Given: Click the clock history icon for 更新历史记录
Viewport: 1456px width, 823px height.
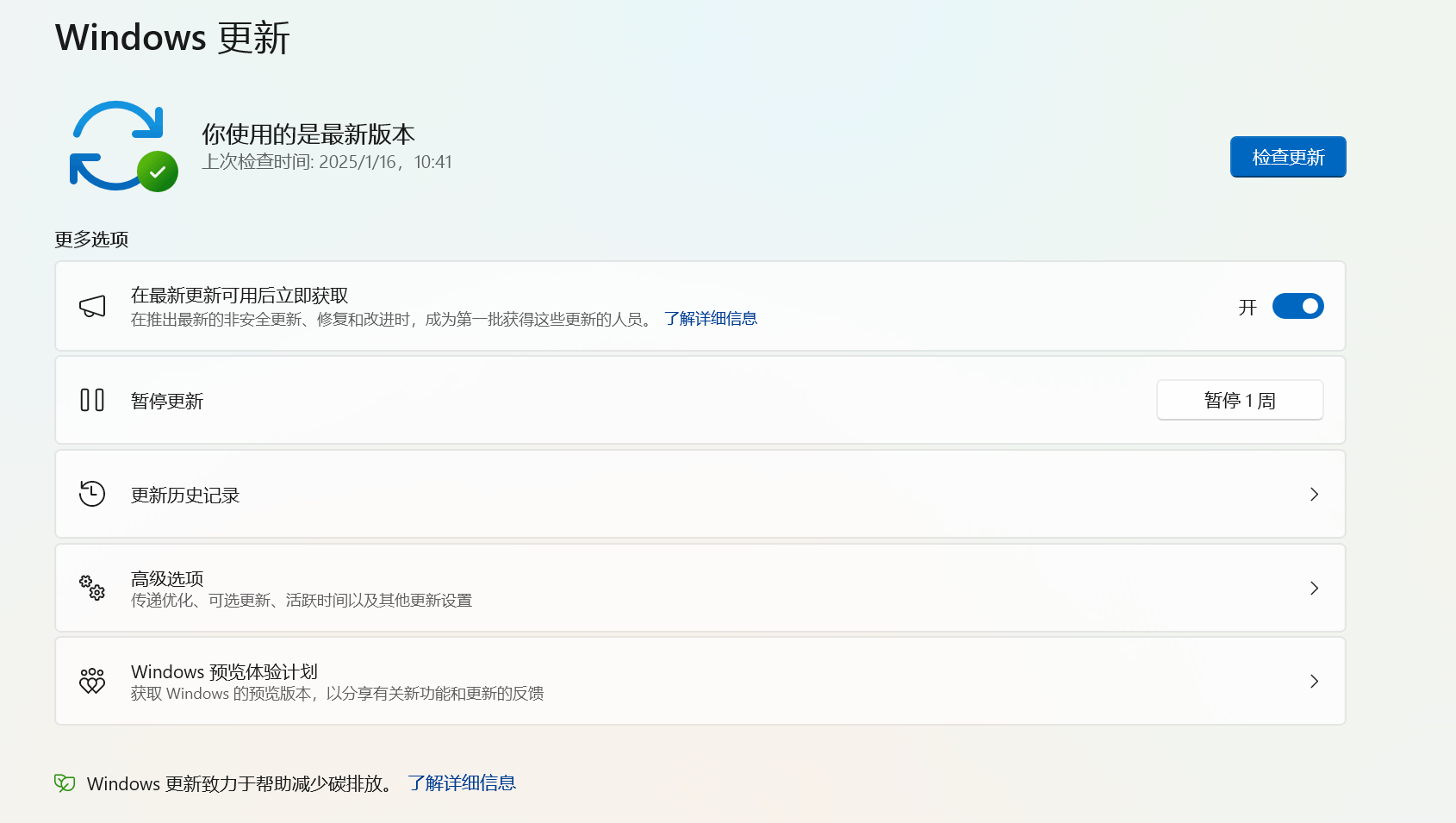Looking at the screenshot, I should 92,494.
